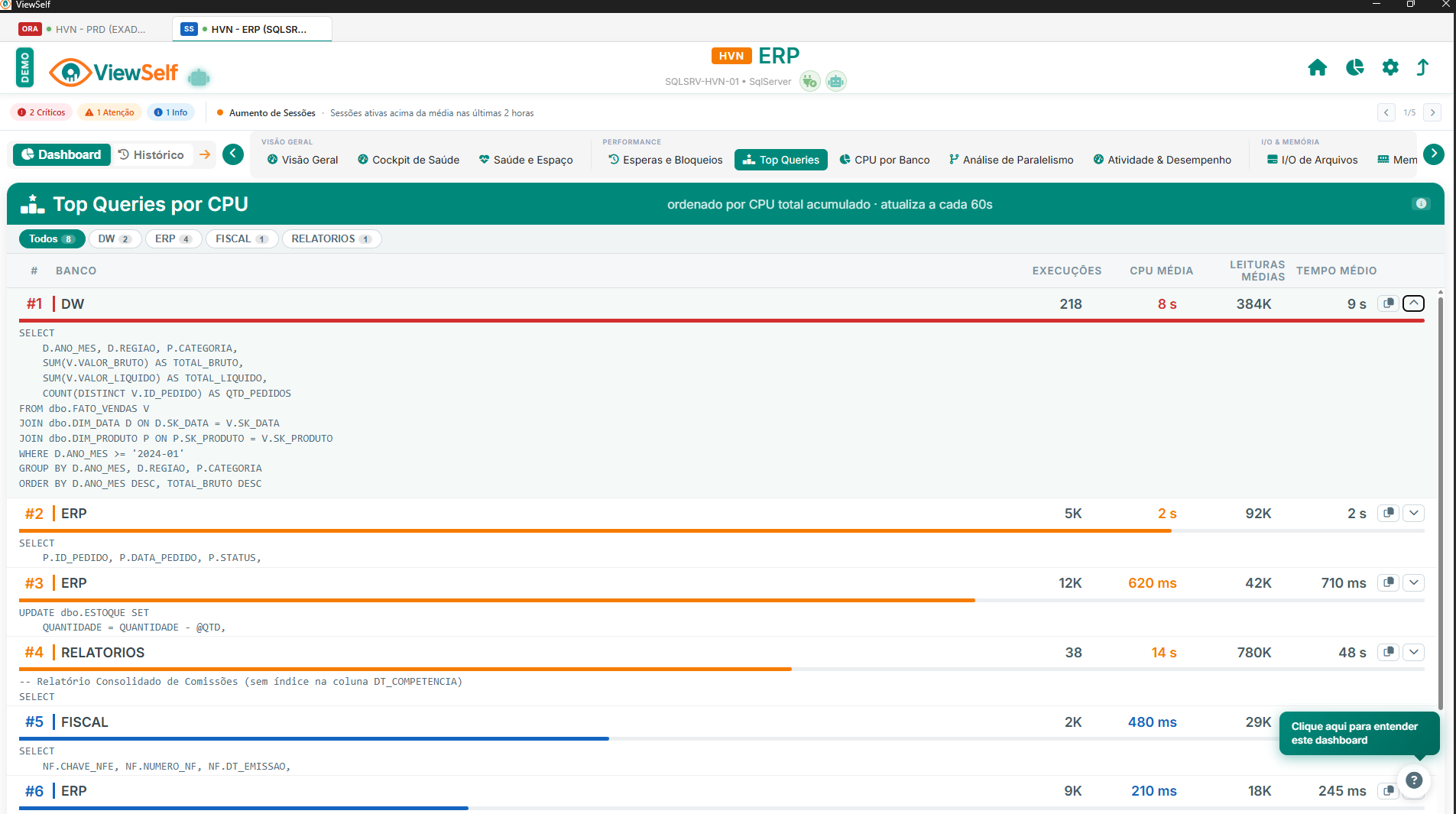The width and height of the screenshot is (1456, 814).
Task: Open the Cockpit de Saúde dashboard
Action: (408, 160)
